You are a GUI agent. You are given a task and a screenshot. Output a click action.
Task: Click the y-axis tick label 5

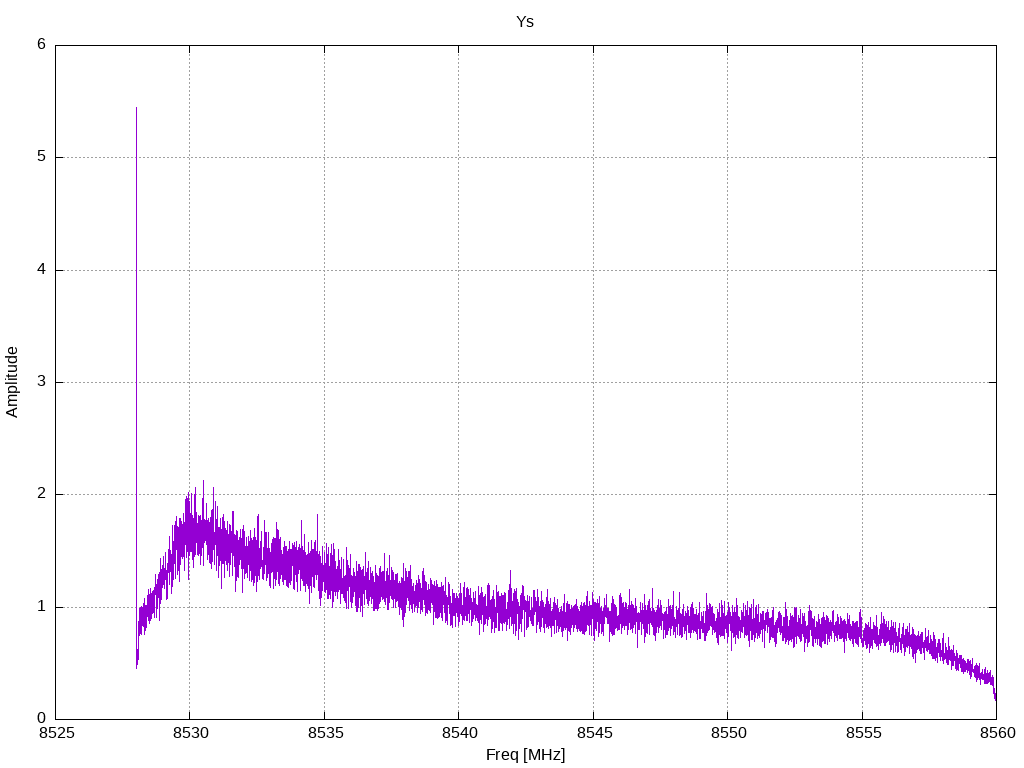42,157
